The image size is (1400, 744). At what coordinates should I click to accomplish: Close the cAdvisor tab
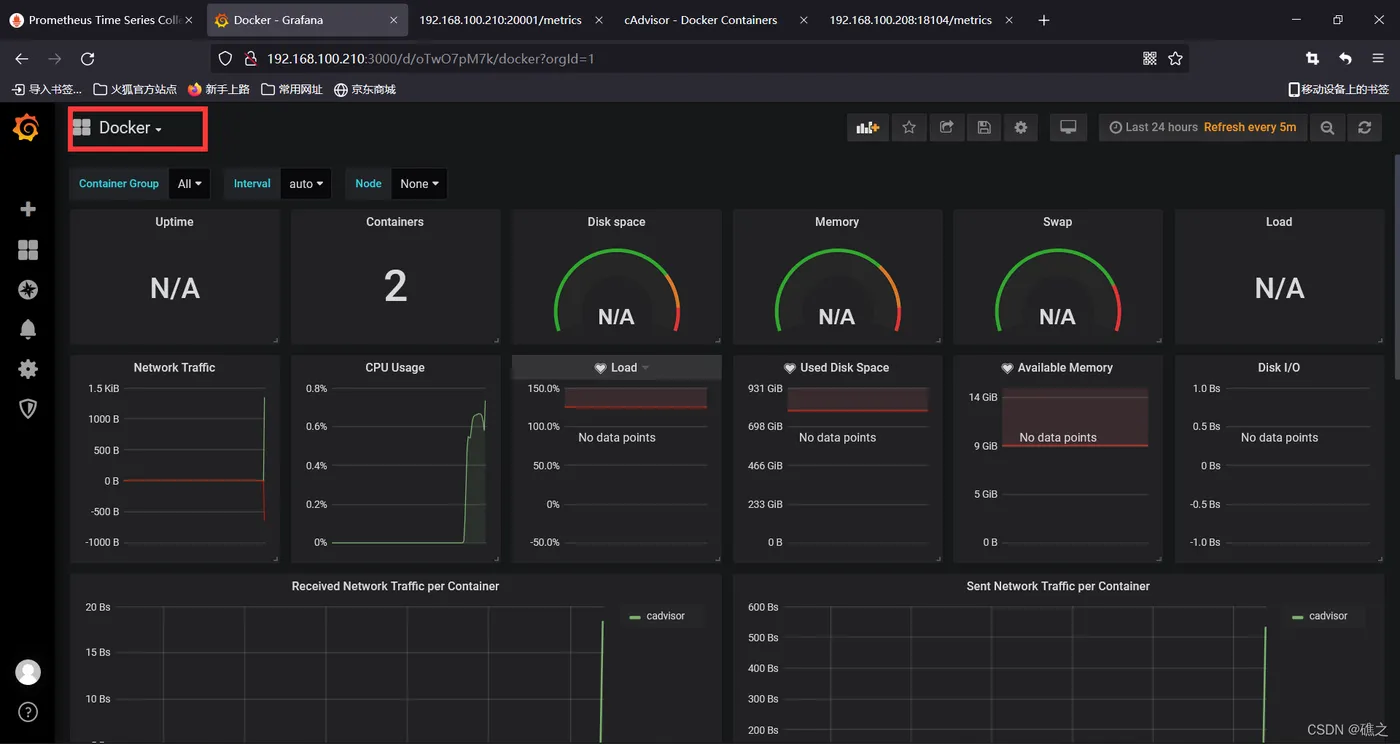[x=804, y=20]
